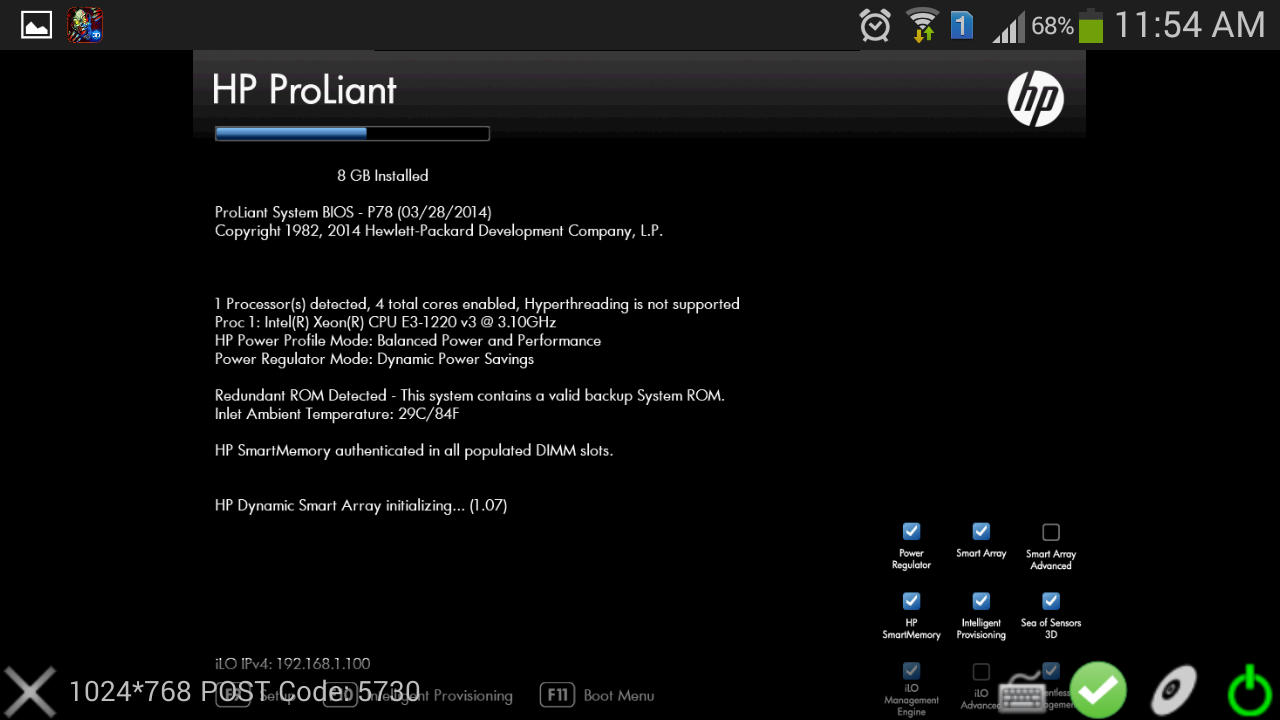Tap the 11:54 AM clock
This screenshot has width=1280, height=720.
point(1190,25)
